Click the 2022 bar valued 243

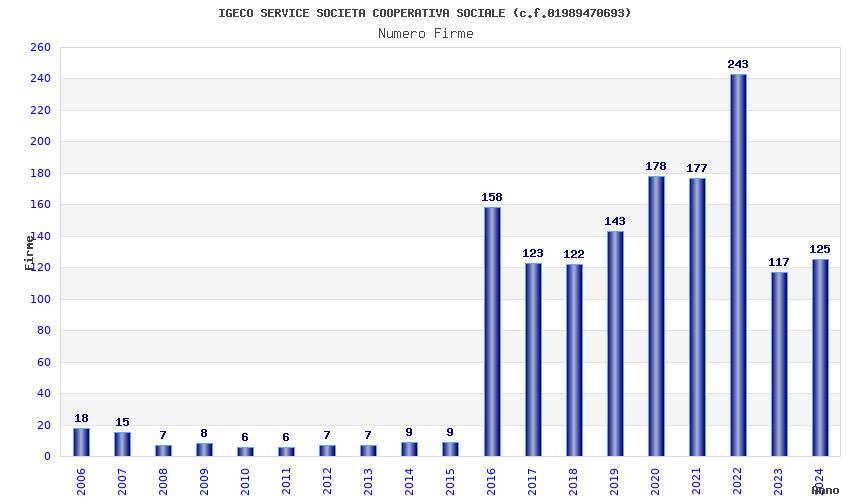pyautogui.click(x=738, y=265)
